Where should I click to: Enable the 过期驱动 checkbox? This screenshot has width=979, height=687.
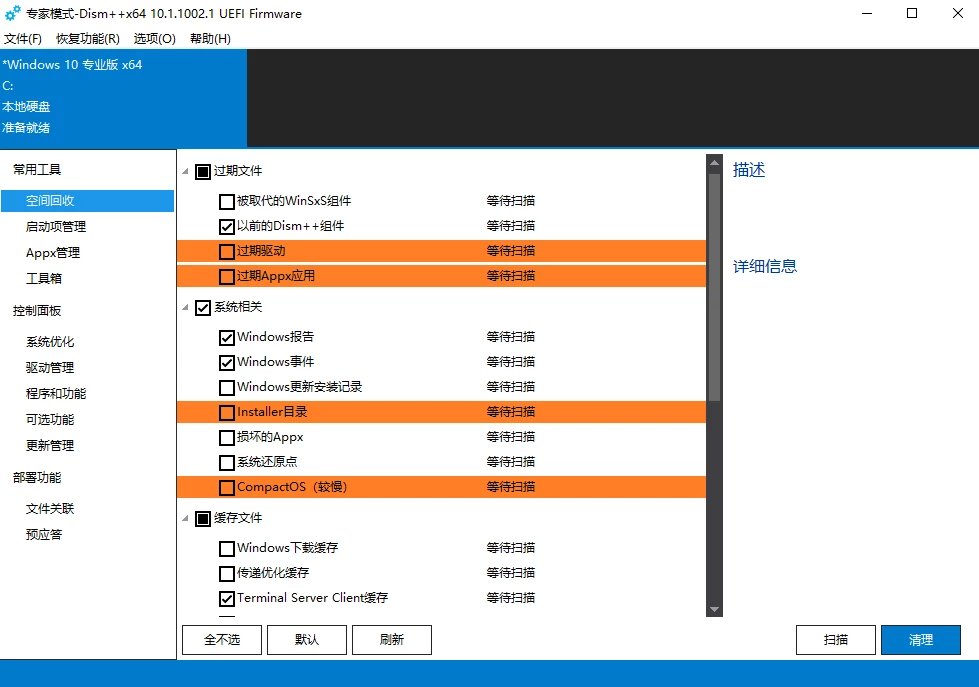227,252
